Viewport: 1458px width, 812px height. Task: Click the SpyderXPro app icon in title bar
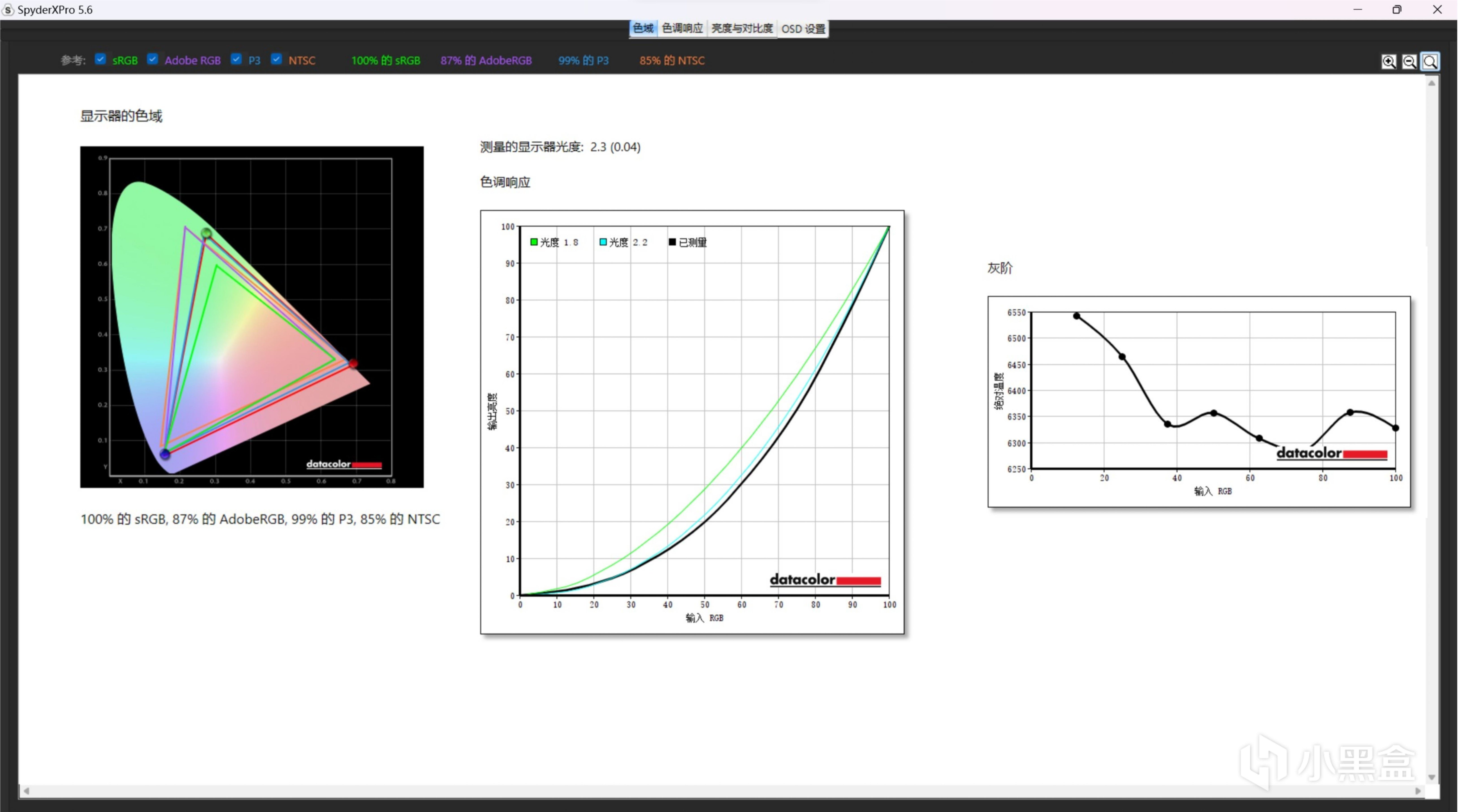8,10
